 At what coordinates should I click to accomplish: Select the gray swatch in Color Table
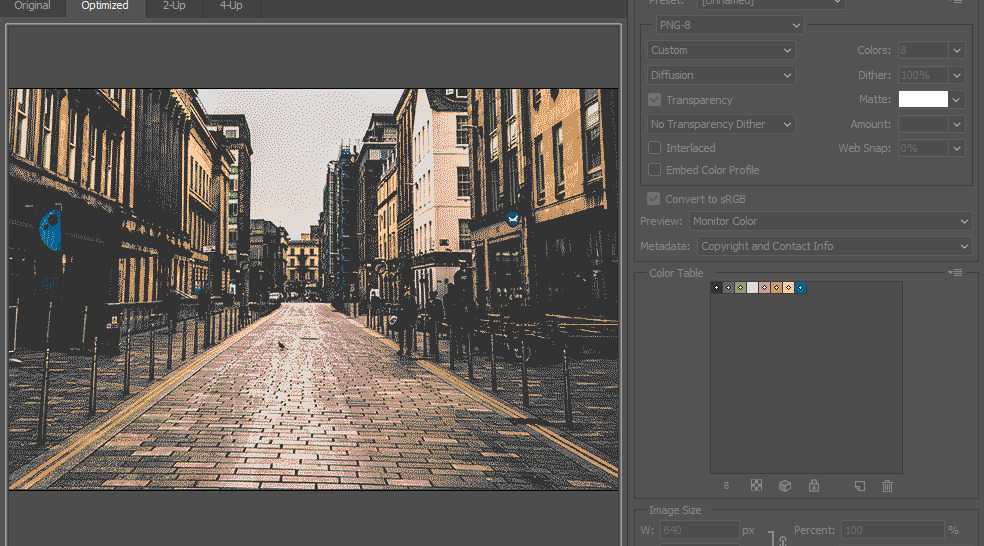pos(729,287)
